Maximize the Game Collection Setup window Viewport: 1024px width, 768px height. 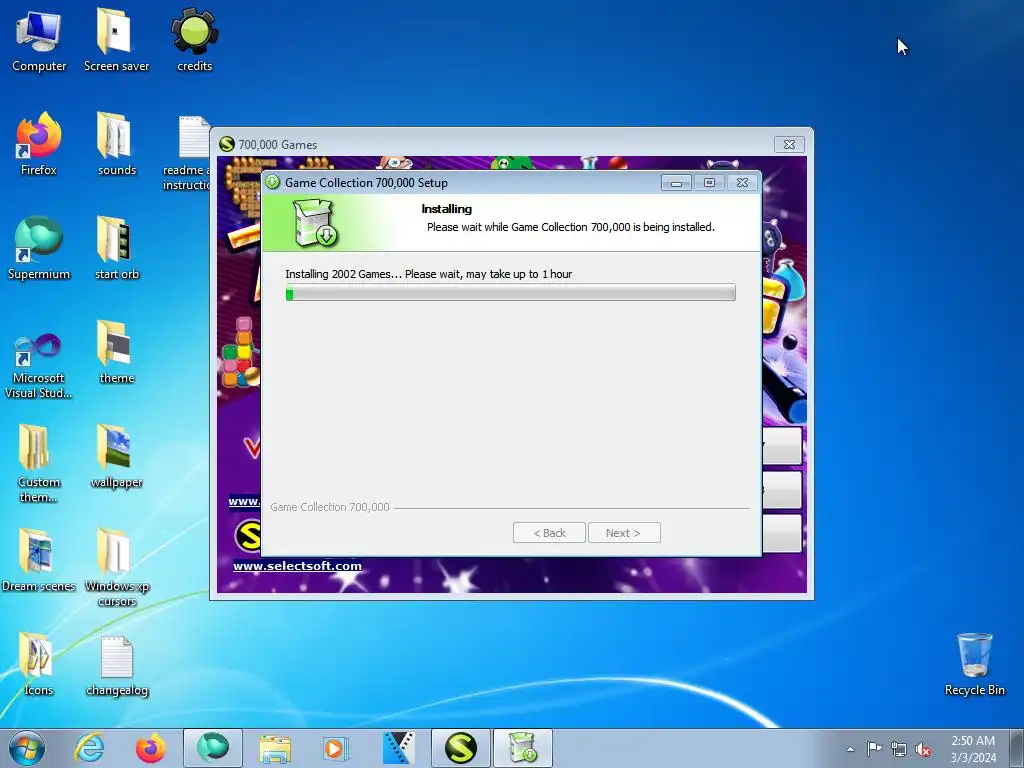[x=709, y=183]
